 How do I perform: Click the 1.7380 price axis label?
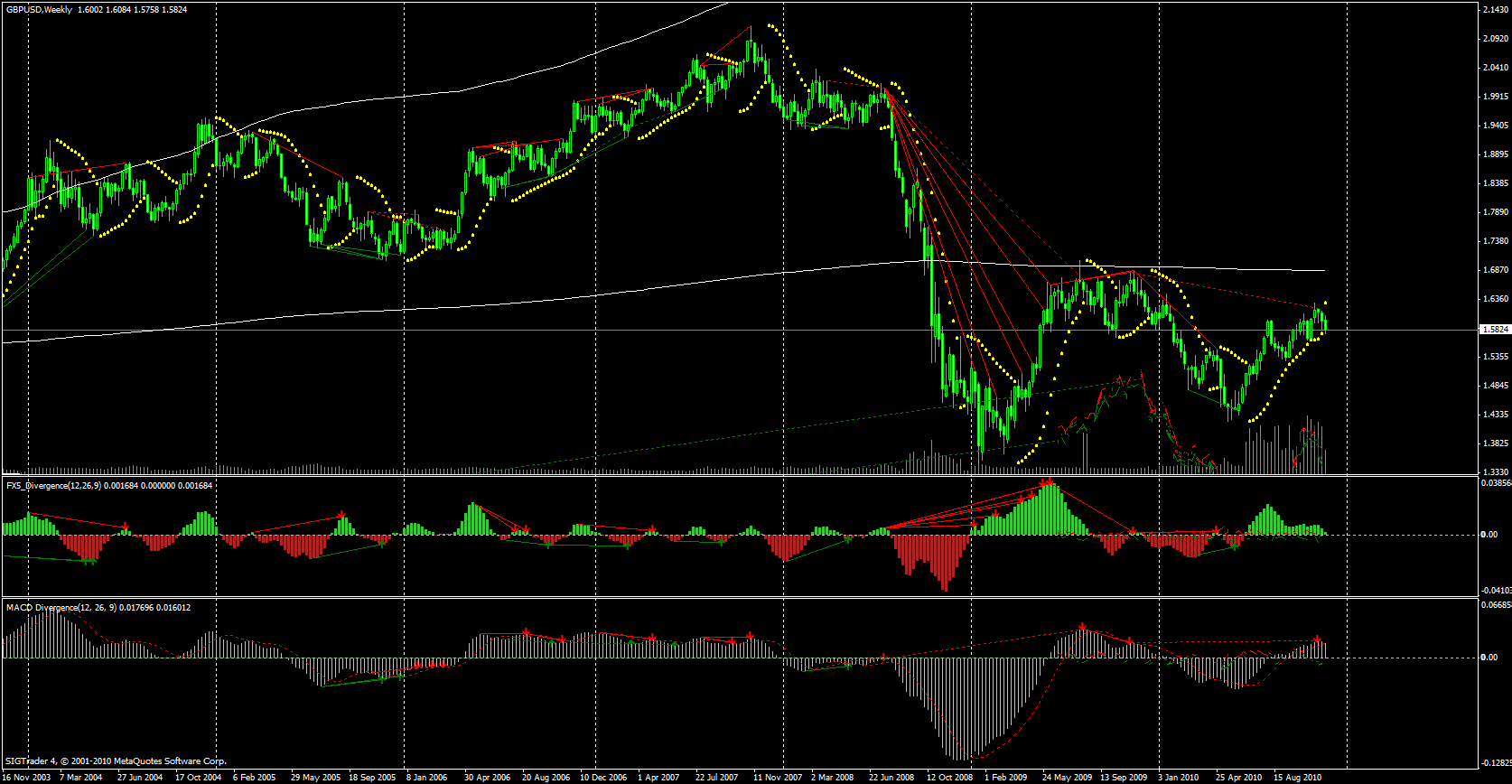click(1495, 241)
